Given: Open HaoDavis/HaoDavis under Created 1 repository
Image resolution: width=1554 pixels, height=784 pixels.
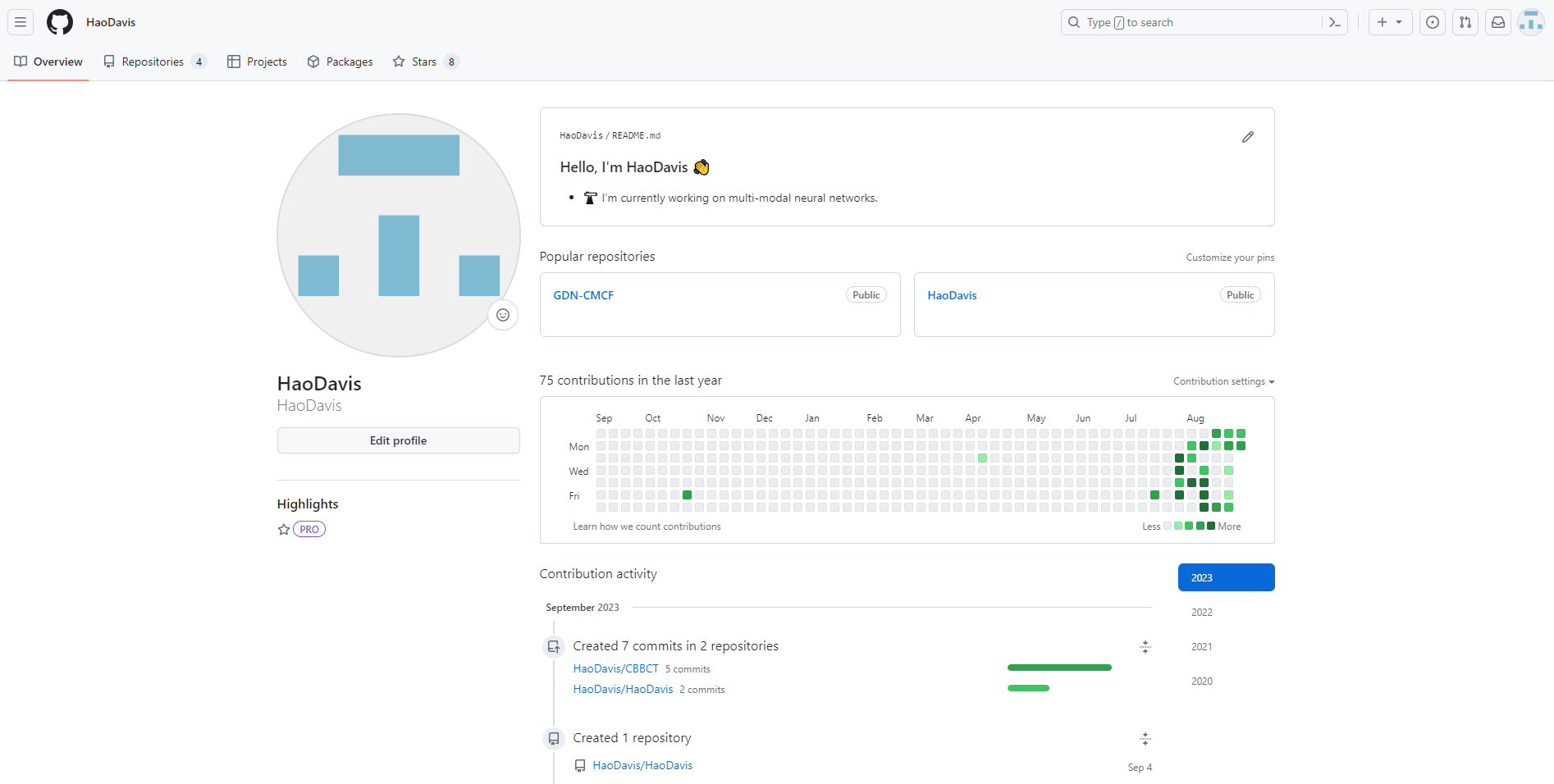Looking at the screenshot, I should (642, 765).
